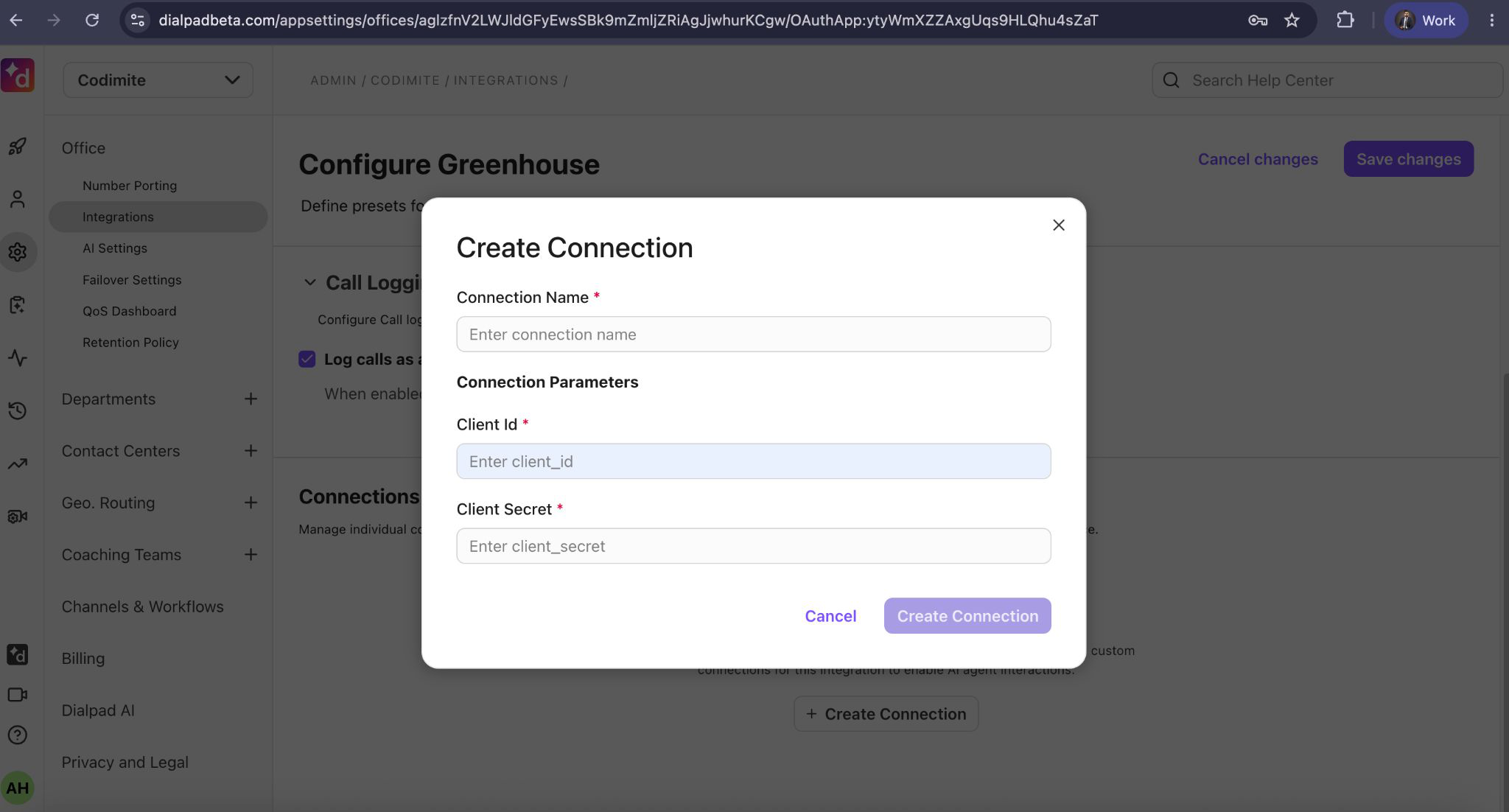
Task: Open browser extensions puzzle icon
Action: [x=1345, y=21]
